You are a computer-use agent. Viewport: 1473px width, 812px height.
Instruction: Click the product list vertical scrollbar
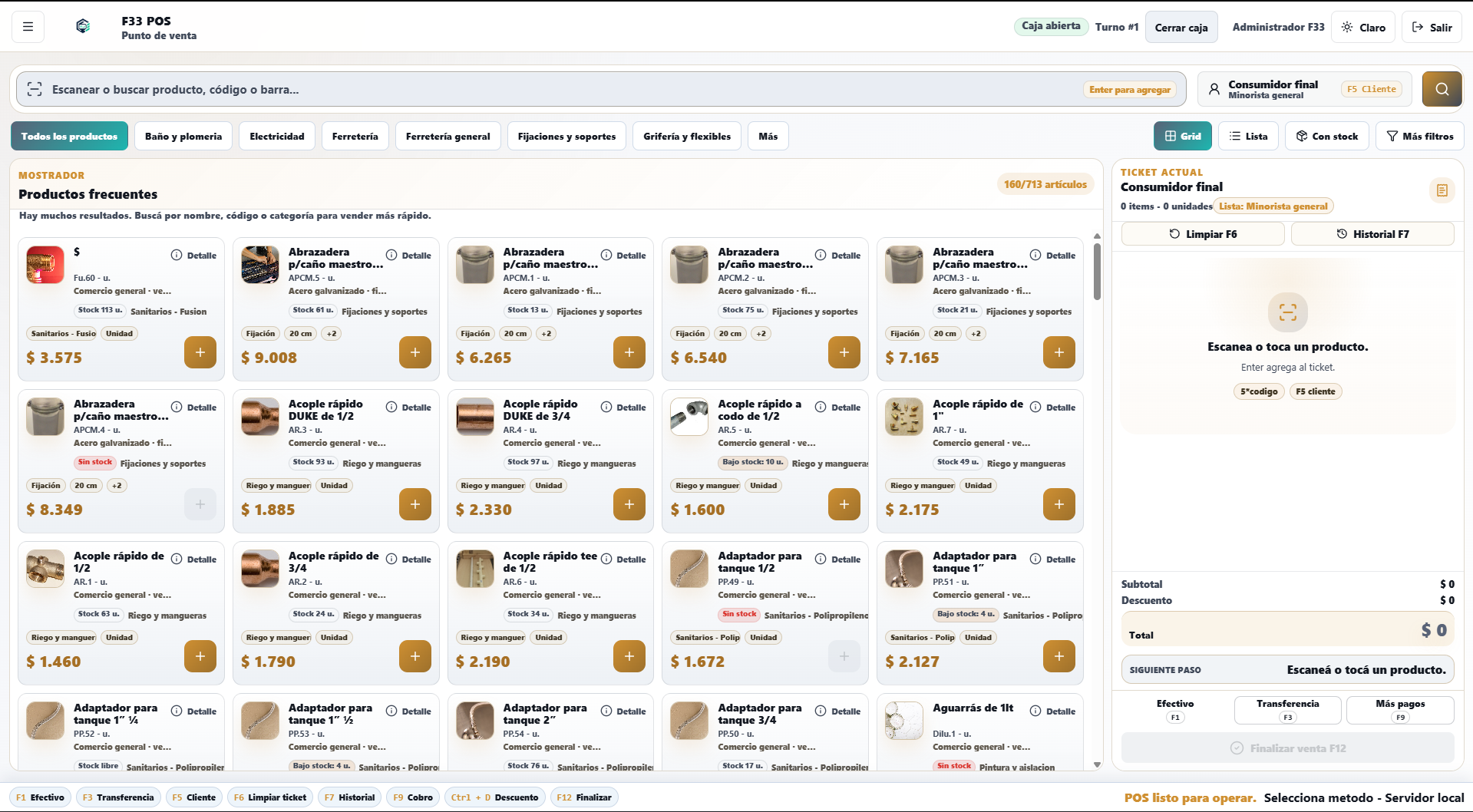pos(1097,272)
